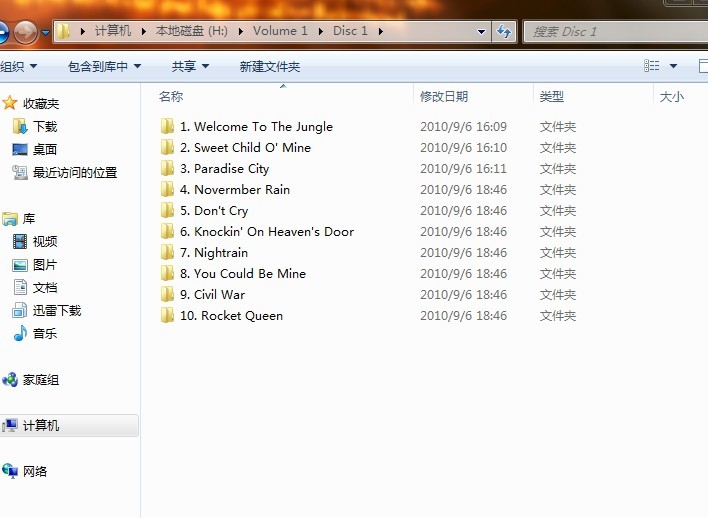Select the folder icon beside Rocket Queen
This screenshot has height=518, width=708.
point(167,315)
